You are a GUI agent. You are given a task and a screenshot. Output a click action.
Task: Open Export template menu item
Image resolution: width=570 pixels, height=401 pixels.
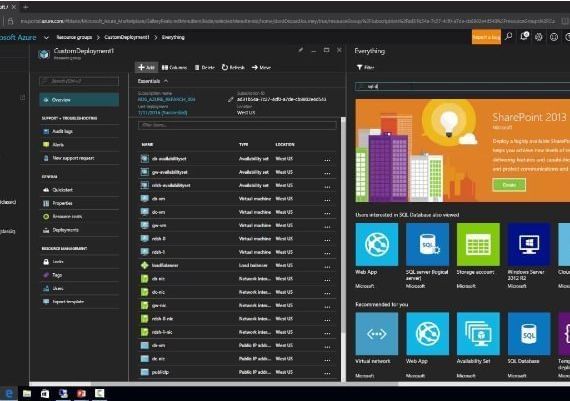(x=79, y=301)
